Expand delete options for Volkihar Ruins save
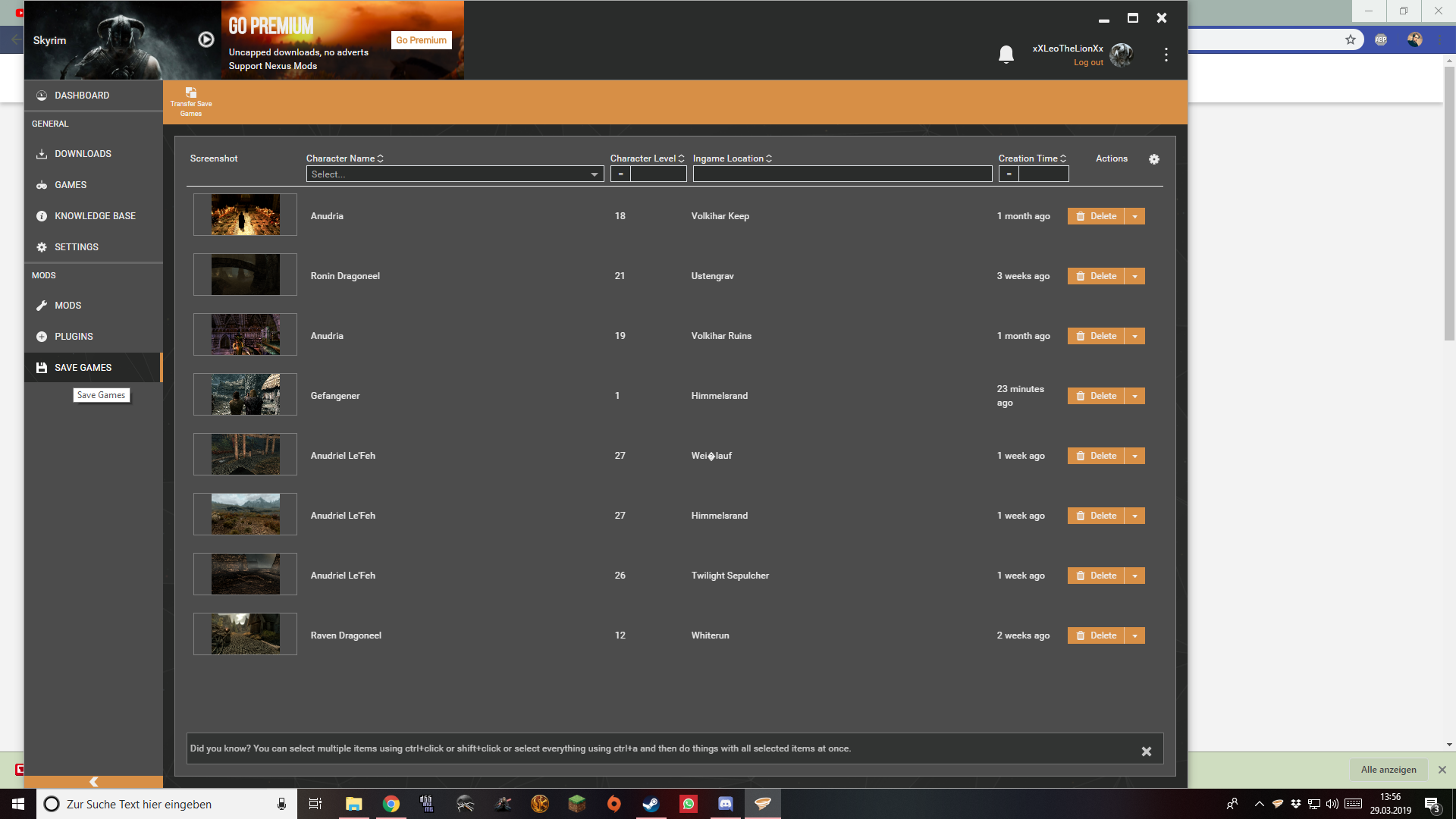Screen dimensions: 1456x819 (x=1134, y=336)
